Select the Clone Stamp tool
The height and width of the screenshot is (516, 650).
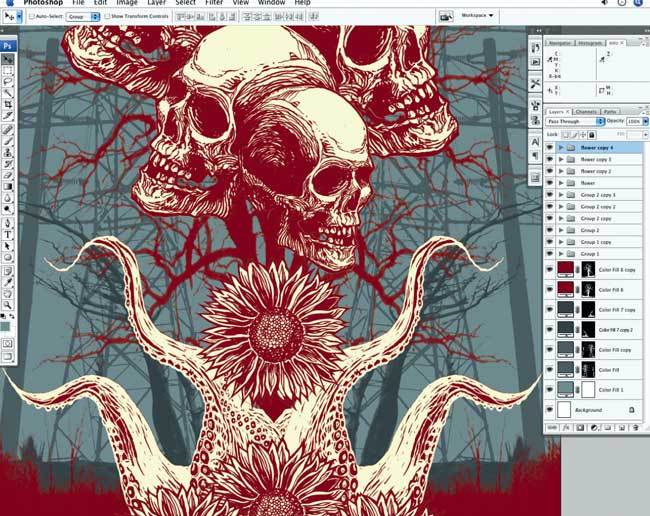click(8, 153)
